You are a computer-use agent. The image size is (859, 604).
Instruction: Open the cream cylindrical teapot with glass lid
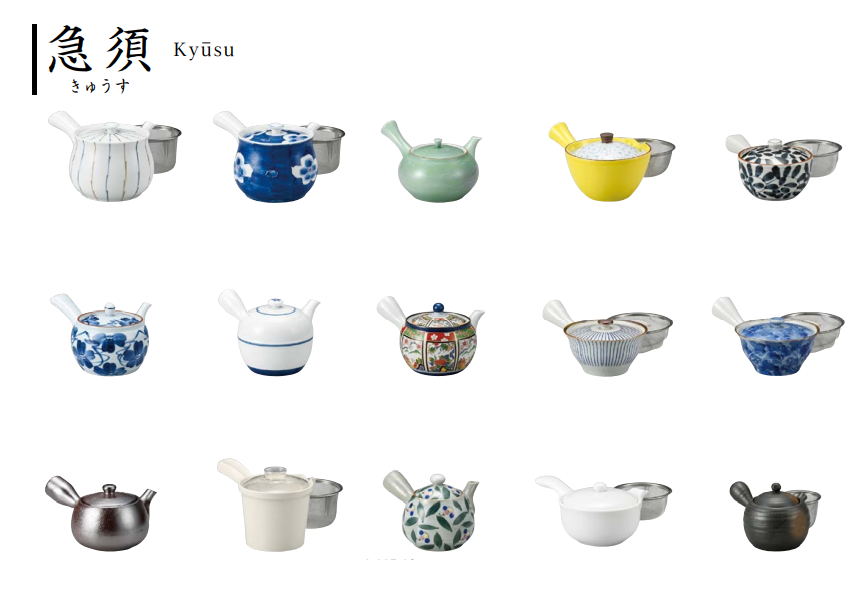pyautogui.click(x=279, y=504)
